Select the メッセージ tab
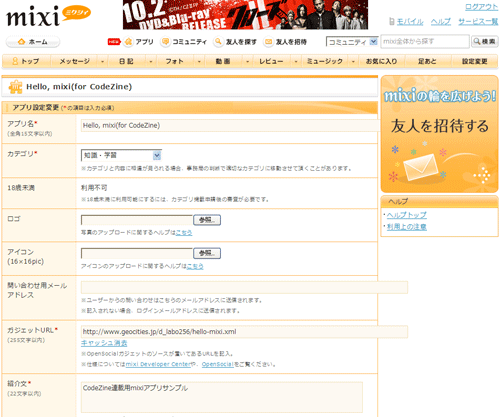The width and height of the screenshot is (500, 417). (x=75, y=61)
